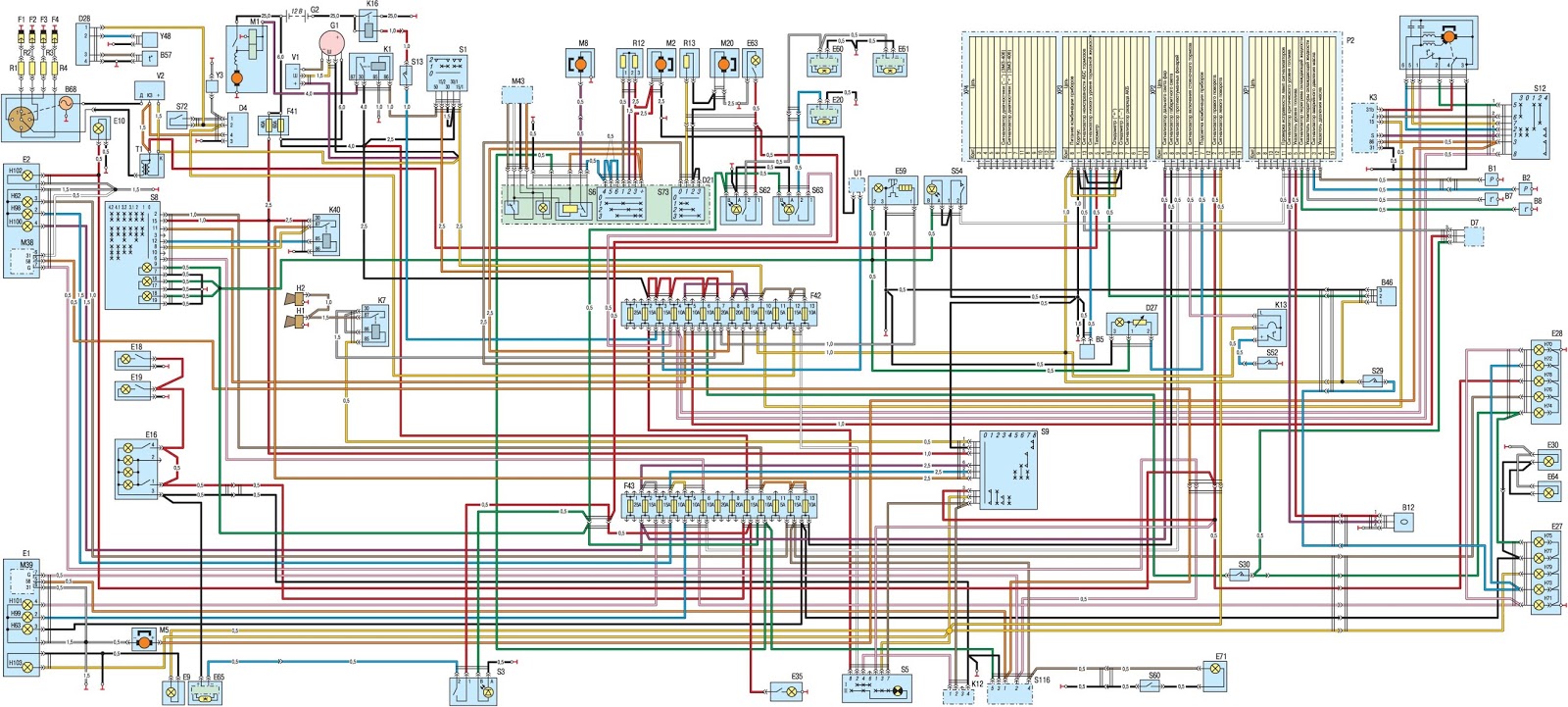Click the D27 component box
The image size is (1568, 707).
(1132, 325)
